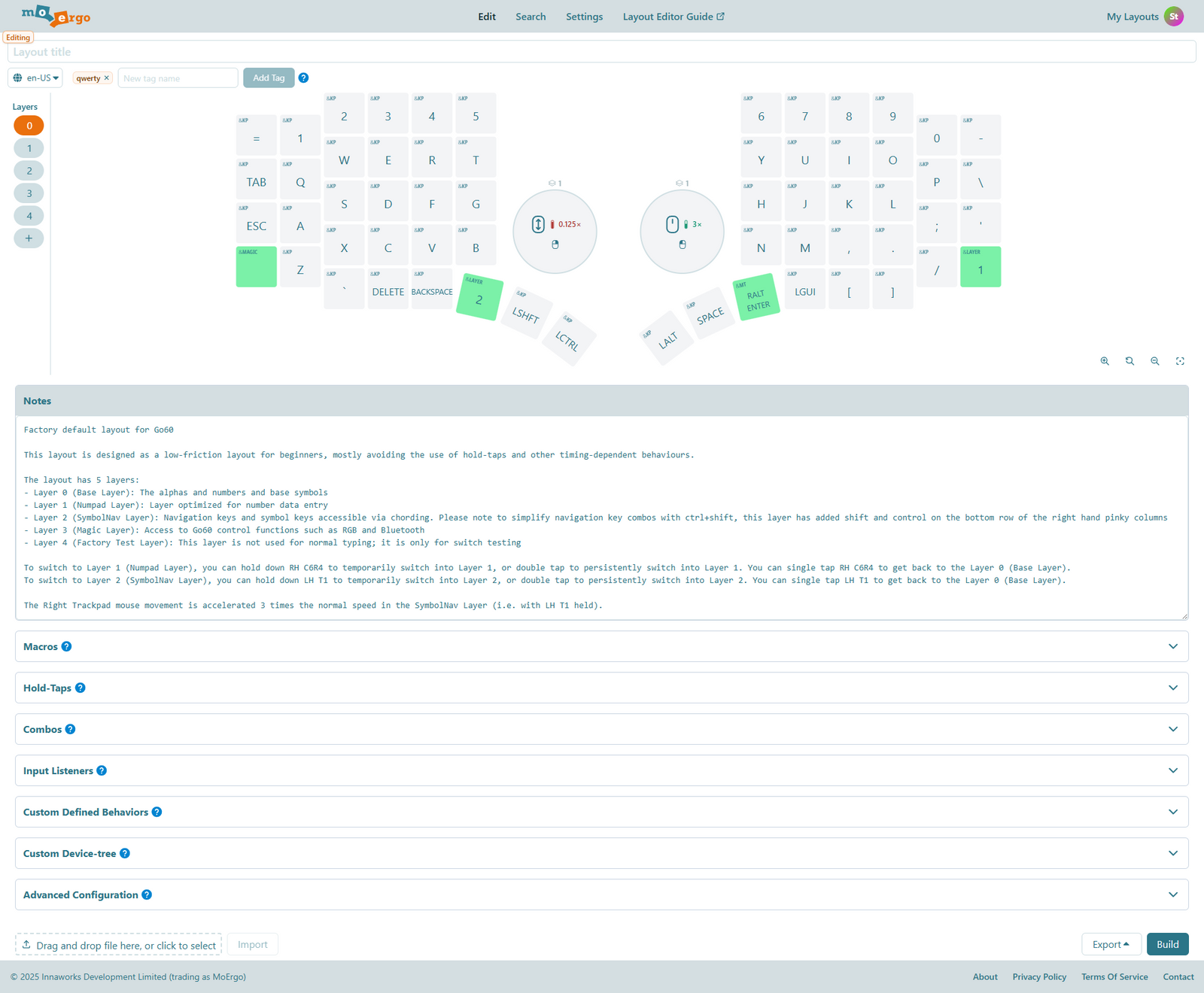Switch to layer 1 in Layers list

pyautogui.click(x=29, y=148)
